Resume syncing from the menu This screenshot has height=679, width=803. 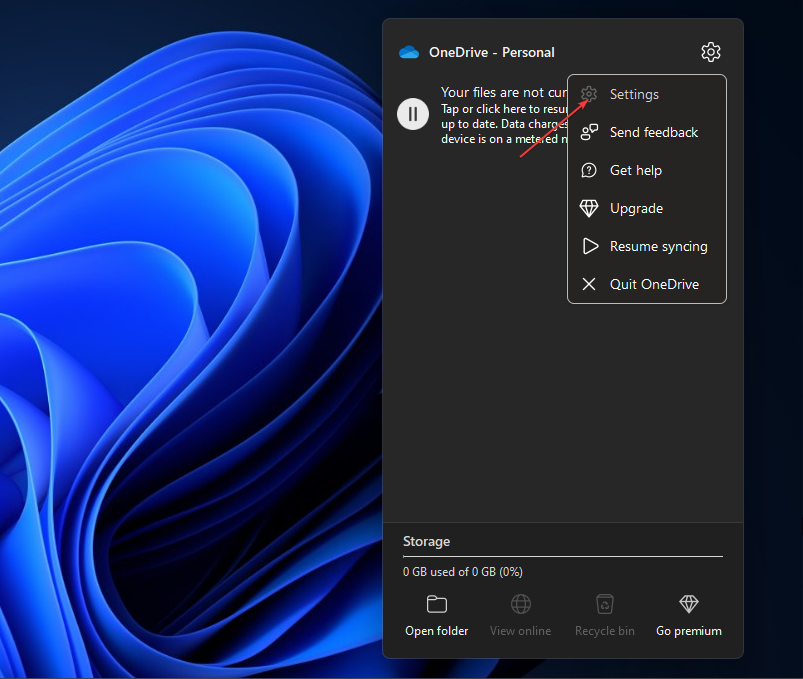pos(647,246)
